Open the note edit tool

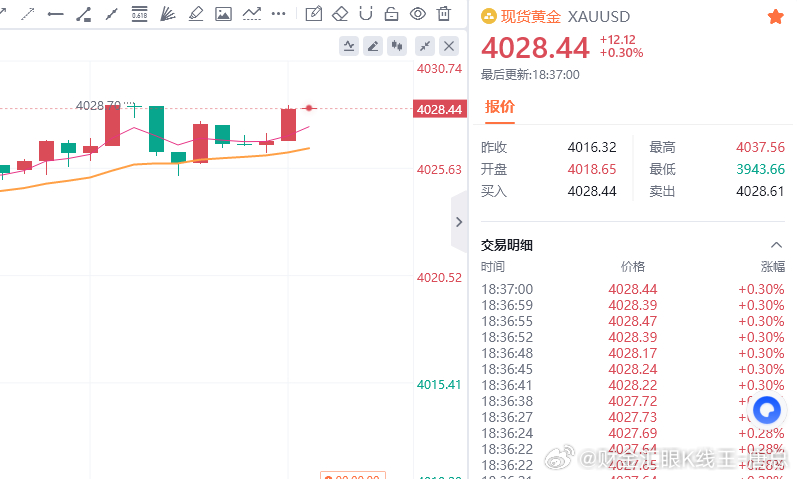(x=314, y=14)
